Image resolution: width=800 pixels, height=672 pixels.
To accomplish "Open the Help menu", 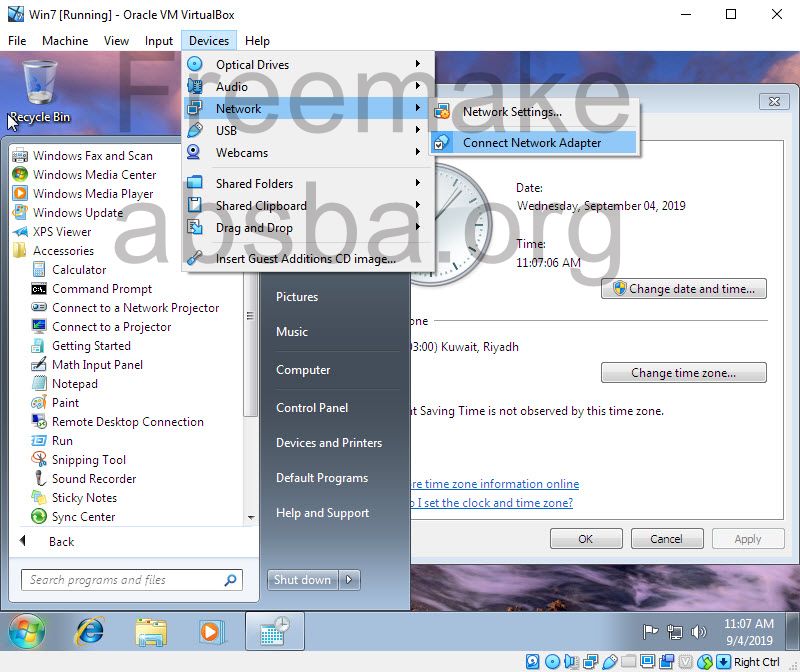I will [x=257, y=41].
